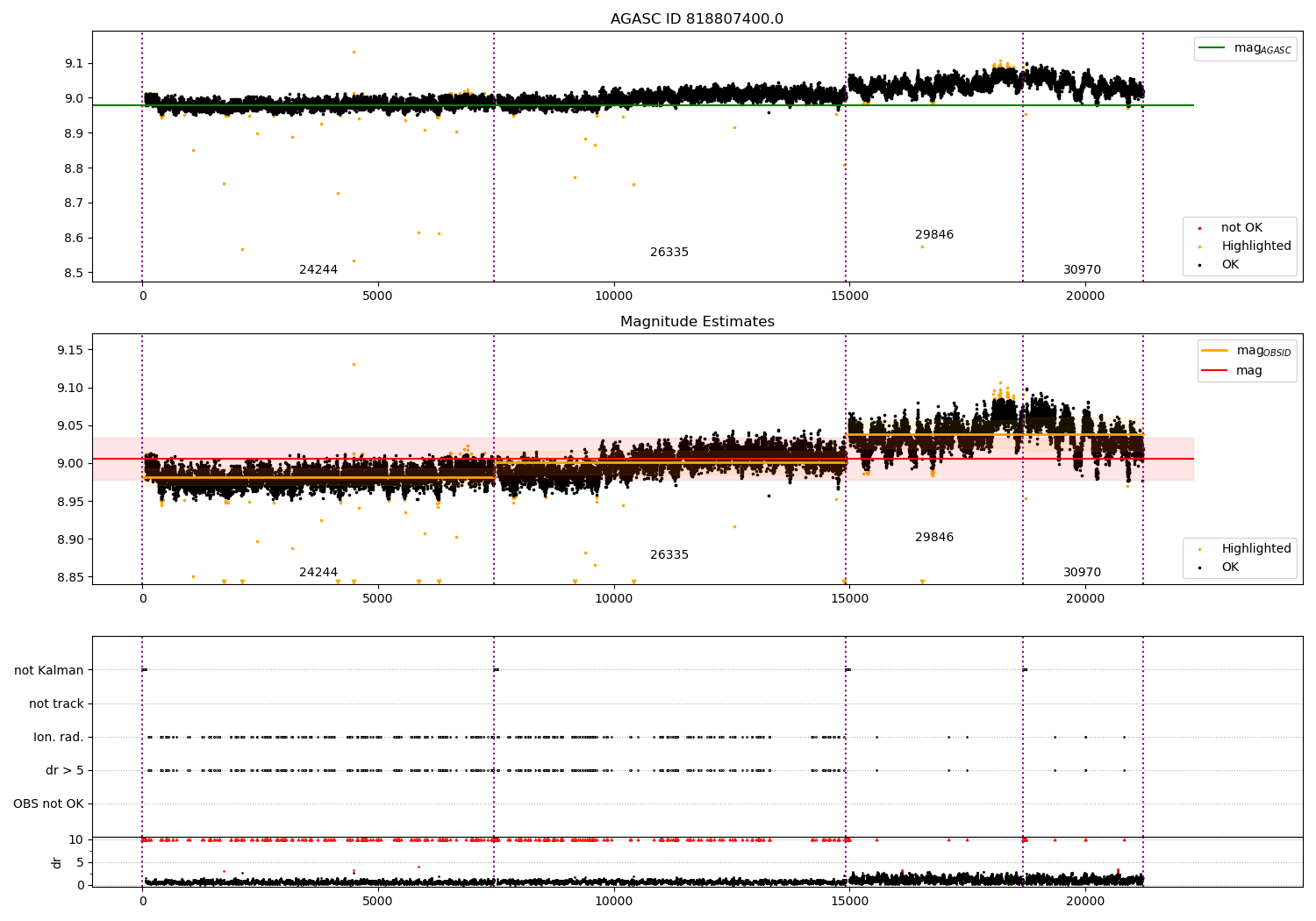
Task: Click the "8.95" y-axis tick label
Action: [70, 502]
